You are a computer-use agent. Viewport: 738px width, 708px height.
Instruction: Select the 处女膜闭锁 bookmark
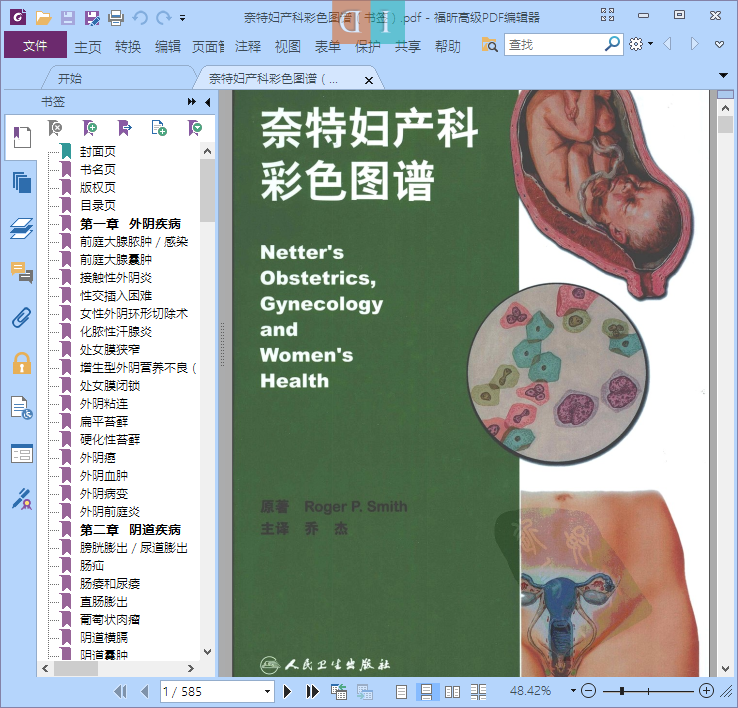pos(110,386)
